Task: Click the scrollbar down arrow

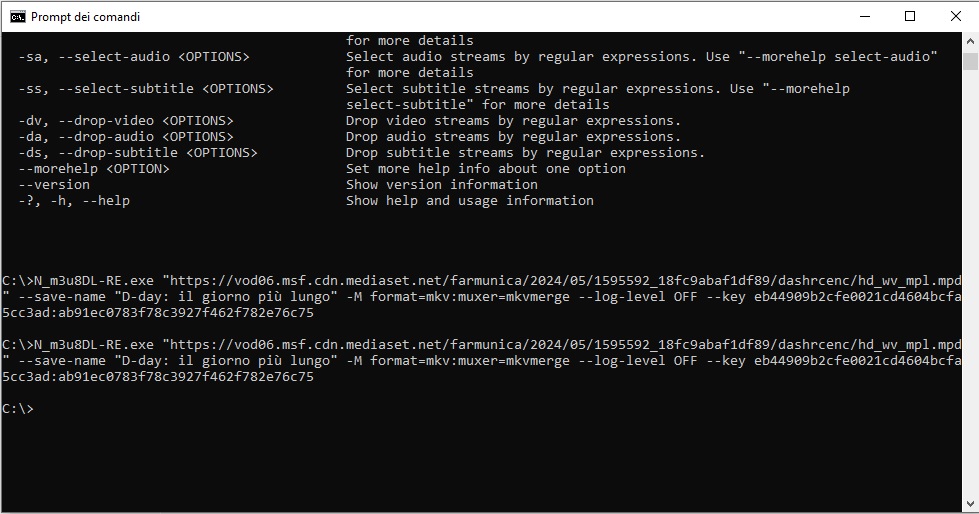Action: point(970,504)
